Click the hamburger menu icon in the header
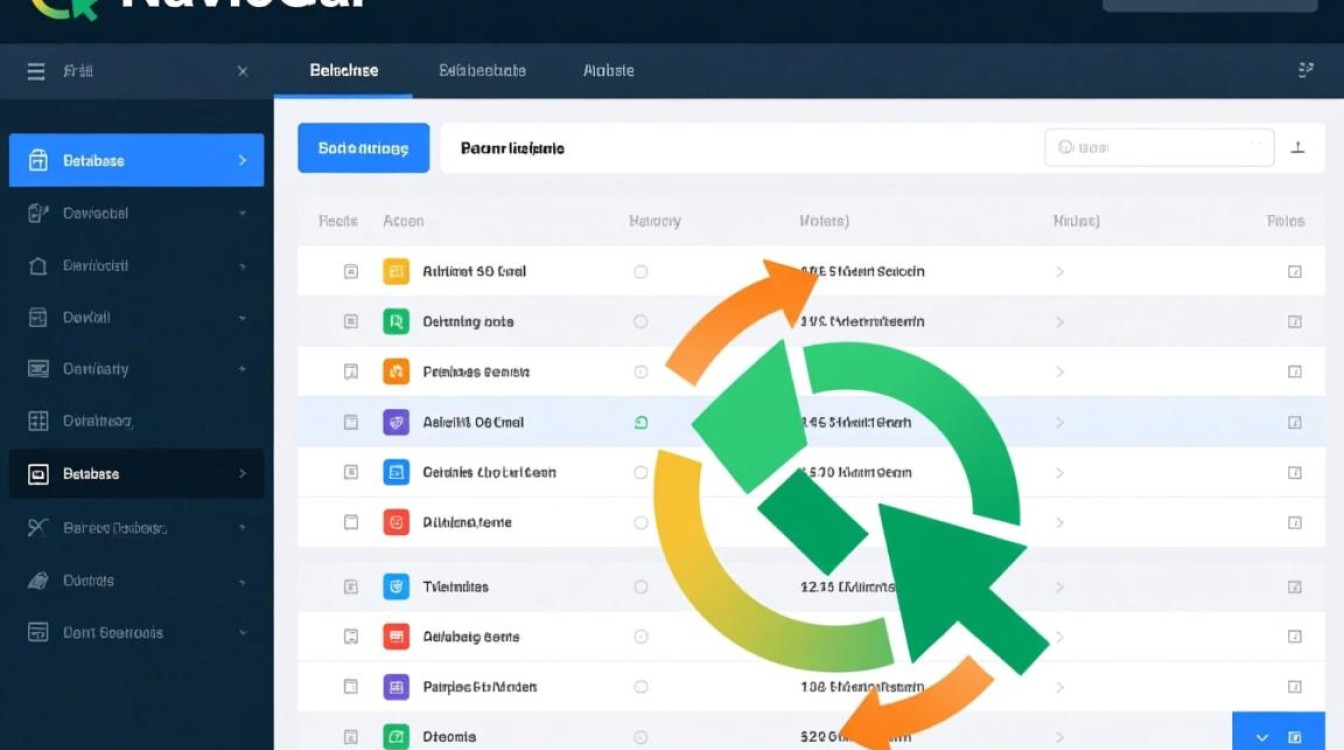Image resolution: width=1344 pixels, height=750 pixels. click(36, 71)
